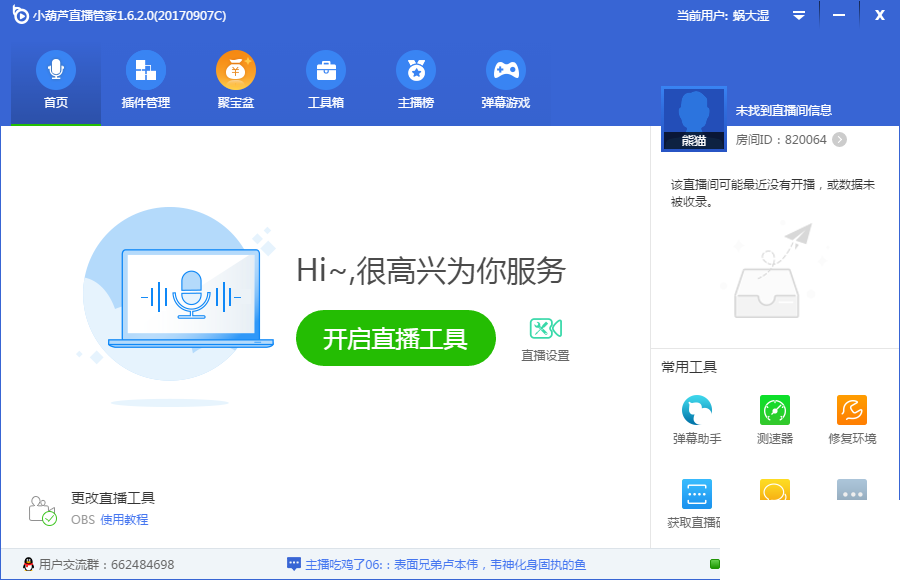Viewport: 900px width, 580px height.
Task: Close the 小葫芦直播管家 window
Action: coord(879,16)
